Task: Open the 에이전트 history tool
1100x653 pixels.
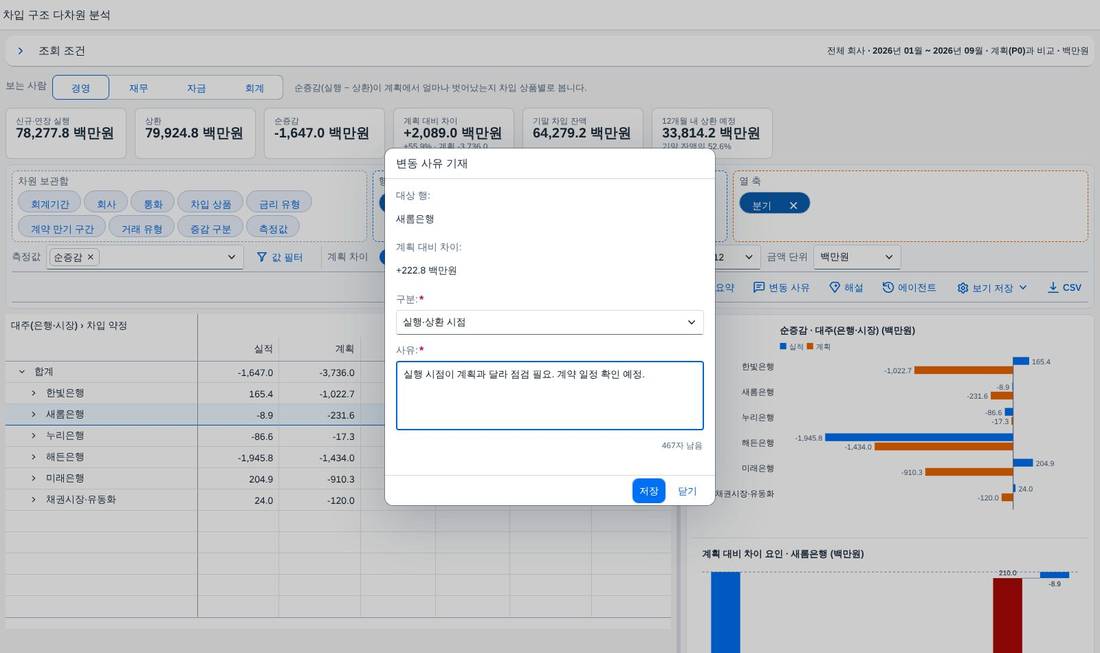Action: 908,288
